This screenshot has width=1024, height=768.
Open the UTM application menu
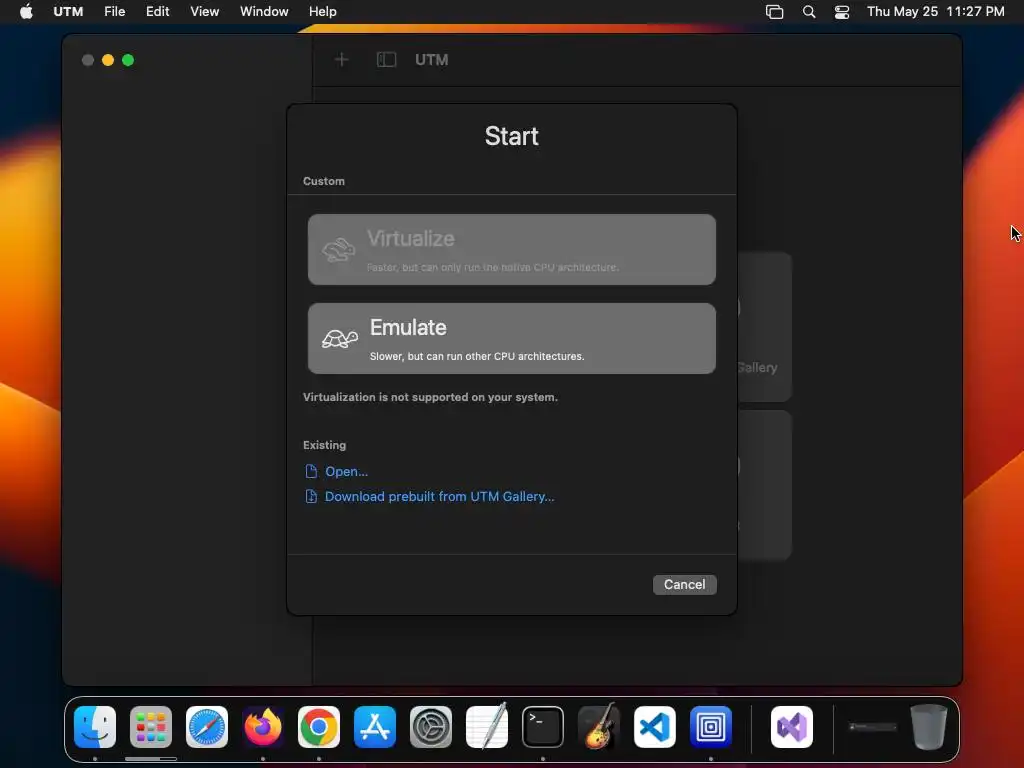click(x=68, y=12)
